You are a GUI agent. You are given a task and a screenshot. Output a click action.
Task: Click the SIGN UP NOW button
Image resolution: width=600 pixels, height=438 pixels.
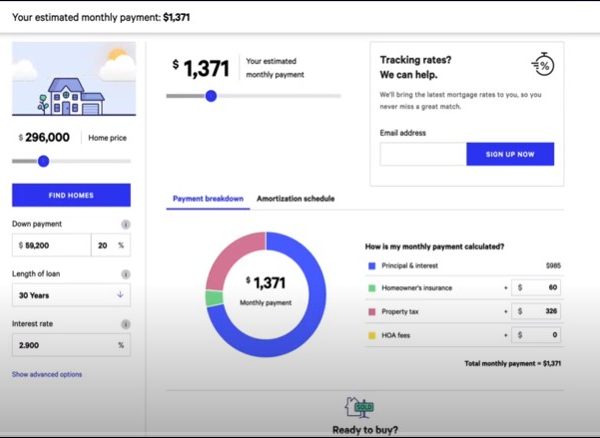click(510, 154)
